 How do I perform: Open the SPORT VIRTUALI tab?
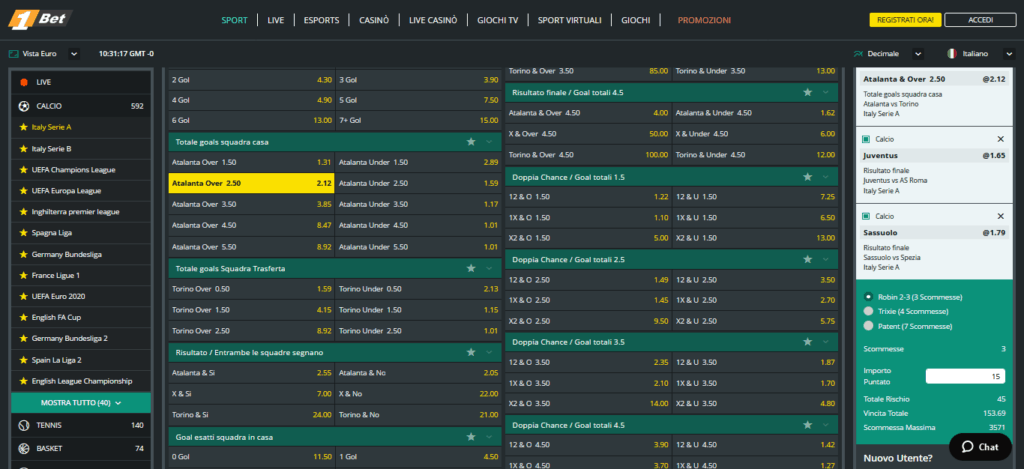pos(569,20)
